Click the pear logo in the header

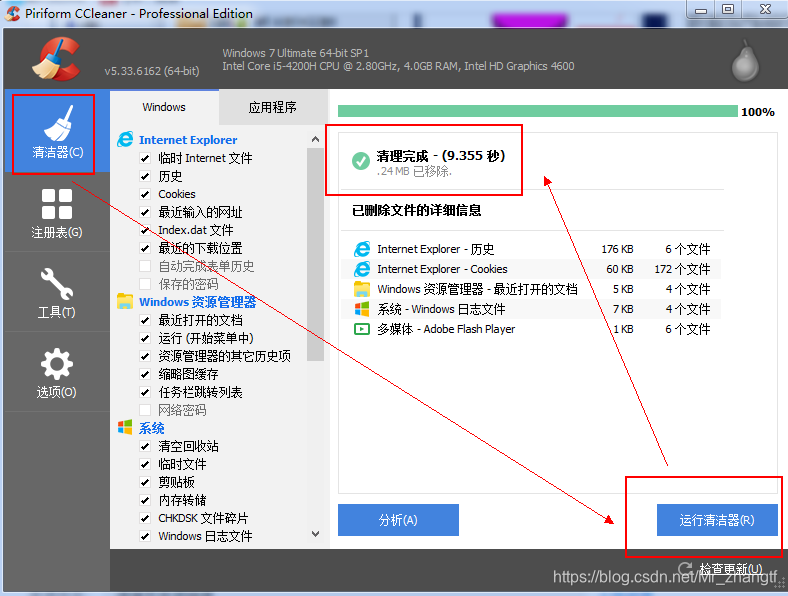745,61
